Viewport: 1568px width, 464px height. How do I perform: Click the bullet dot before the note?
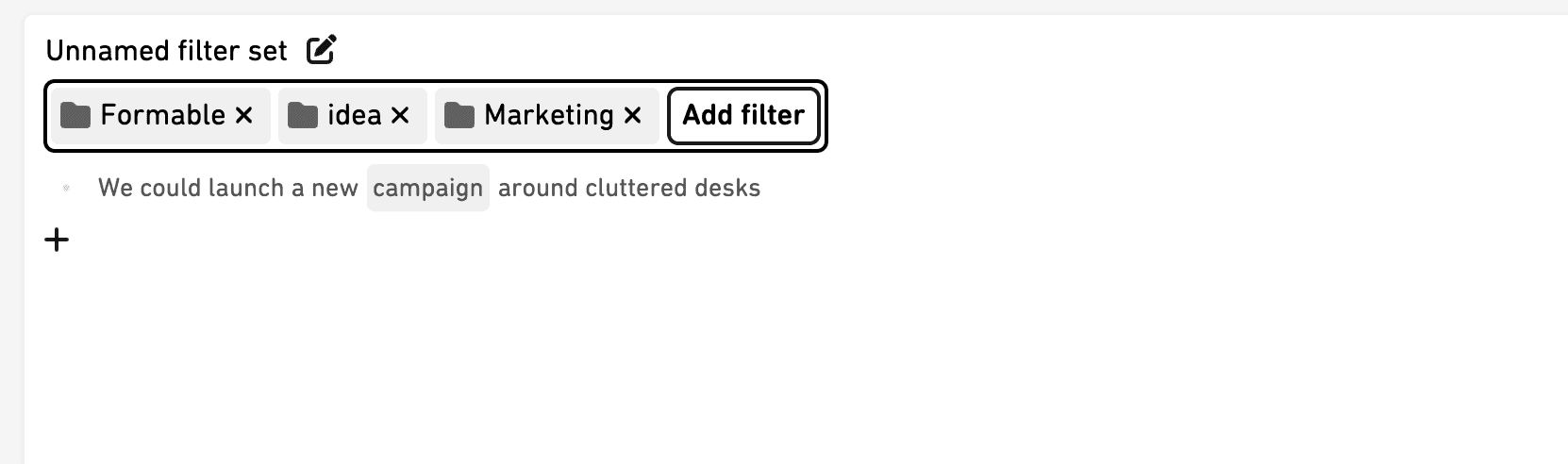point(66,188)
